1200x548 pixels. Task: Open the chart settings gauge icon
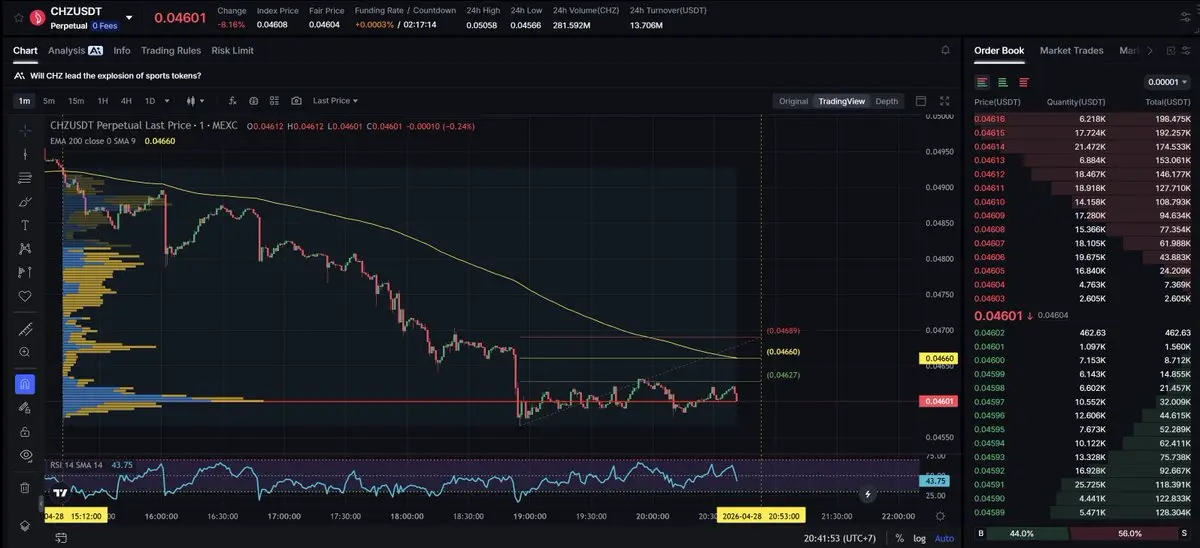tap(254, 101)
